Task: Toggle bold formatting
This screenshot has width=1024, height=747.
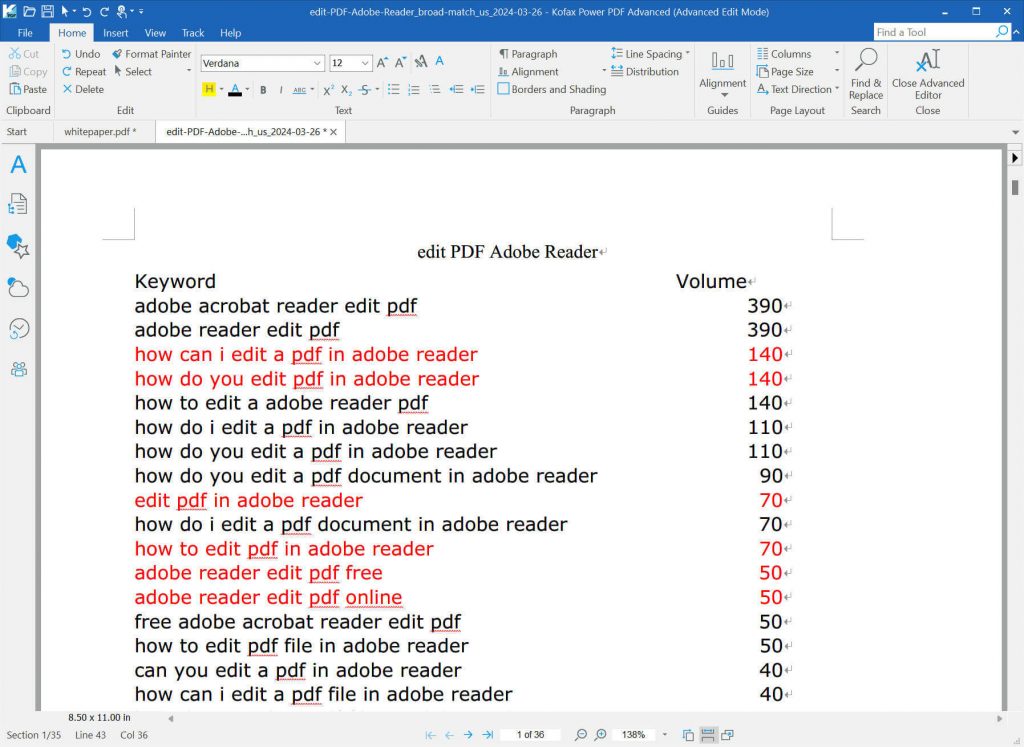Action: [x=263, y=90]
